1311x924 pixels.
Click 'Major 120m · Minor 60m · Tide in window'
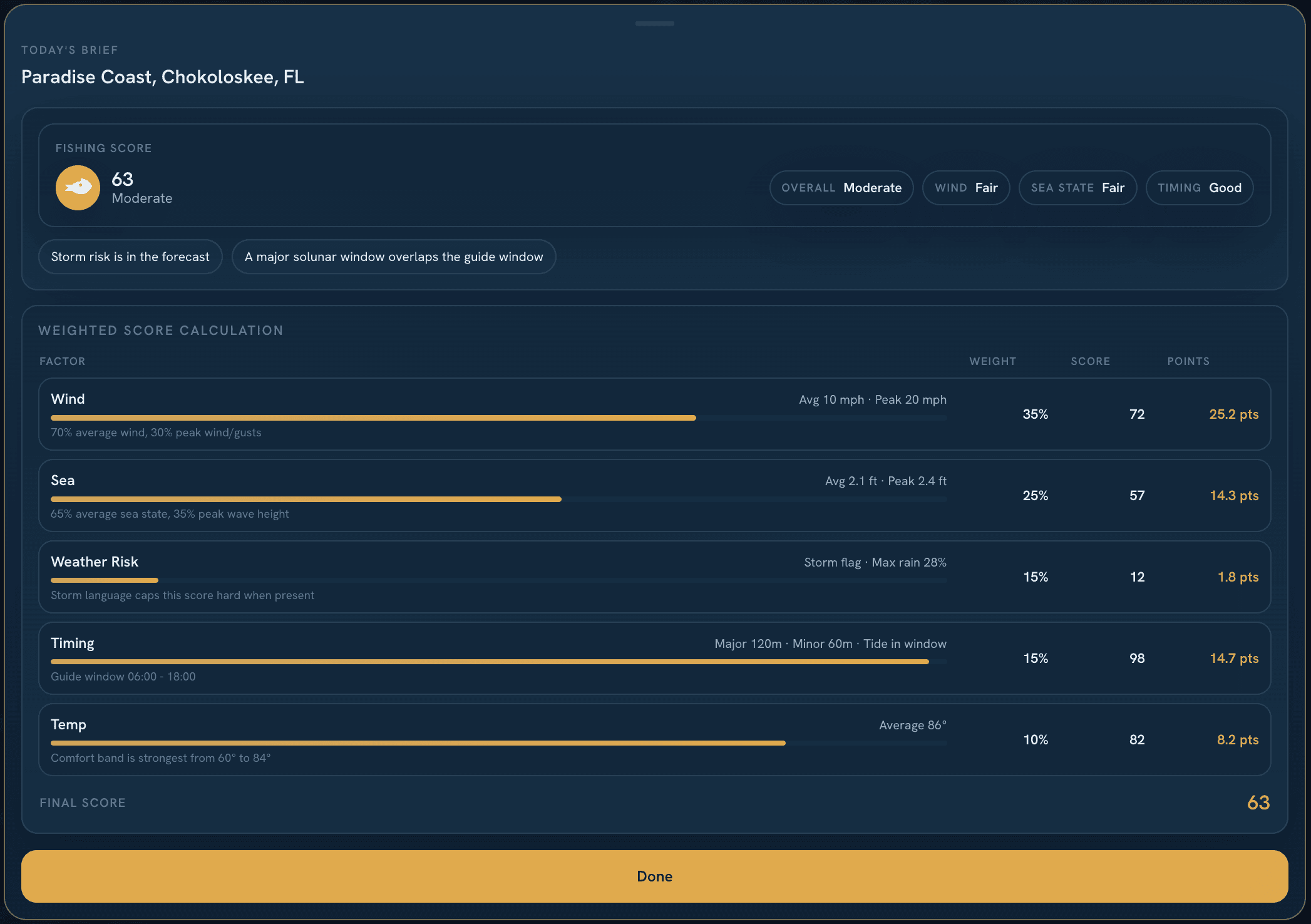tap(831, 644)
